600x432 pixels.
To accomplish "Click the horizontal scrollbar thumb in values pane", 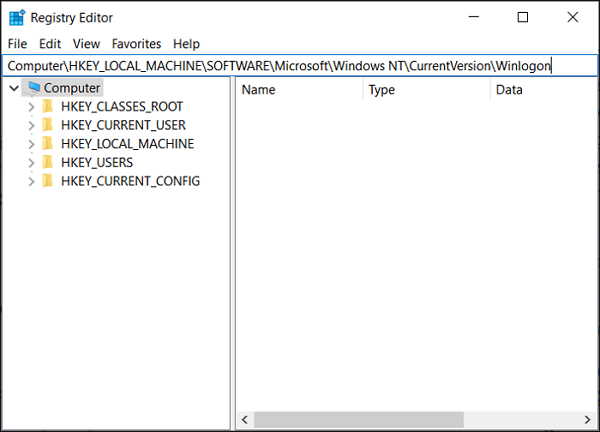I will click(358, 419).
